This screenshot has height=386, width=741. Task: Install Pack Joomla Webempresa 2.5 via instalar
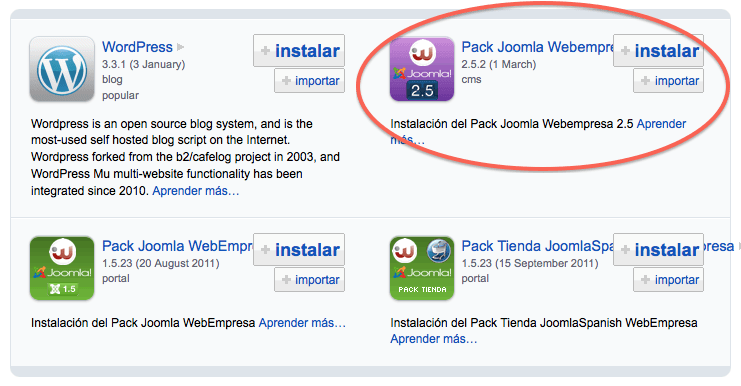[659, 51]
